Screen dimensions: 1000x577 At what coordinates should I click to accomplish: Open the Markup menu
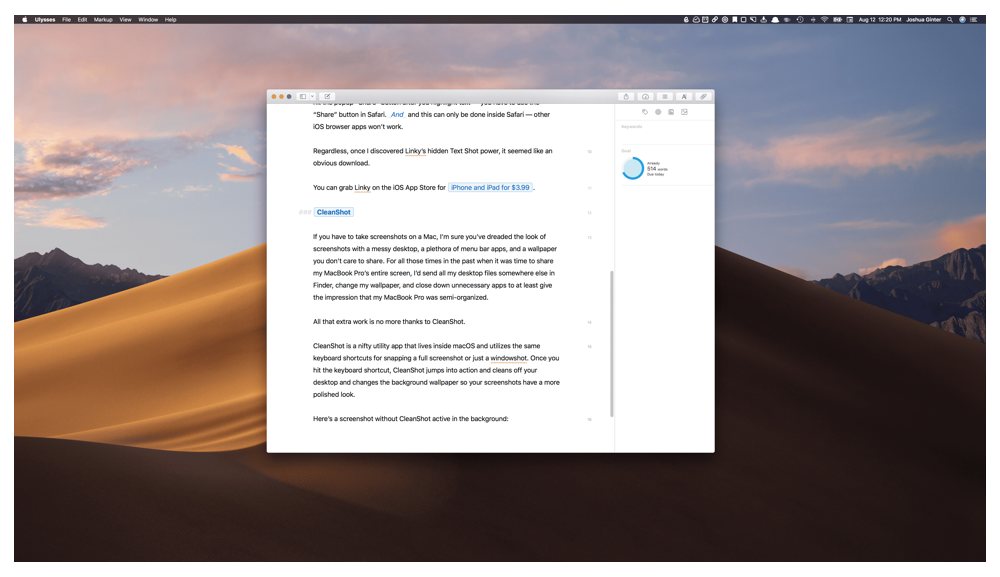pos(103,20)
